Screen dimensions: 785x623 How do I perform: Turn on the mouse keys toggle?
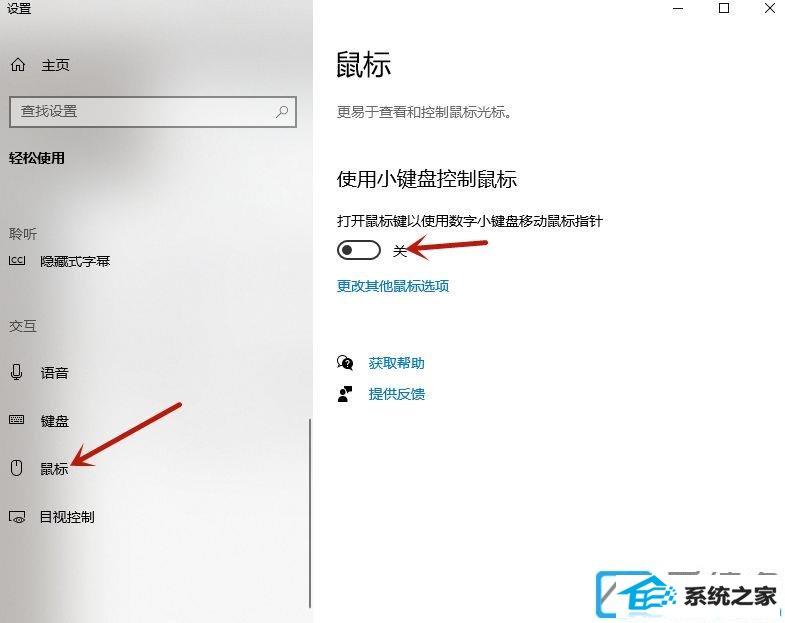click(358, 250)
